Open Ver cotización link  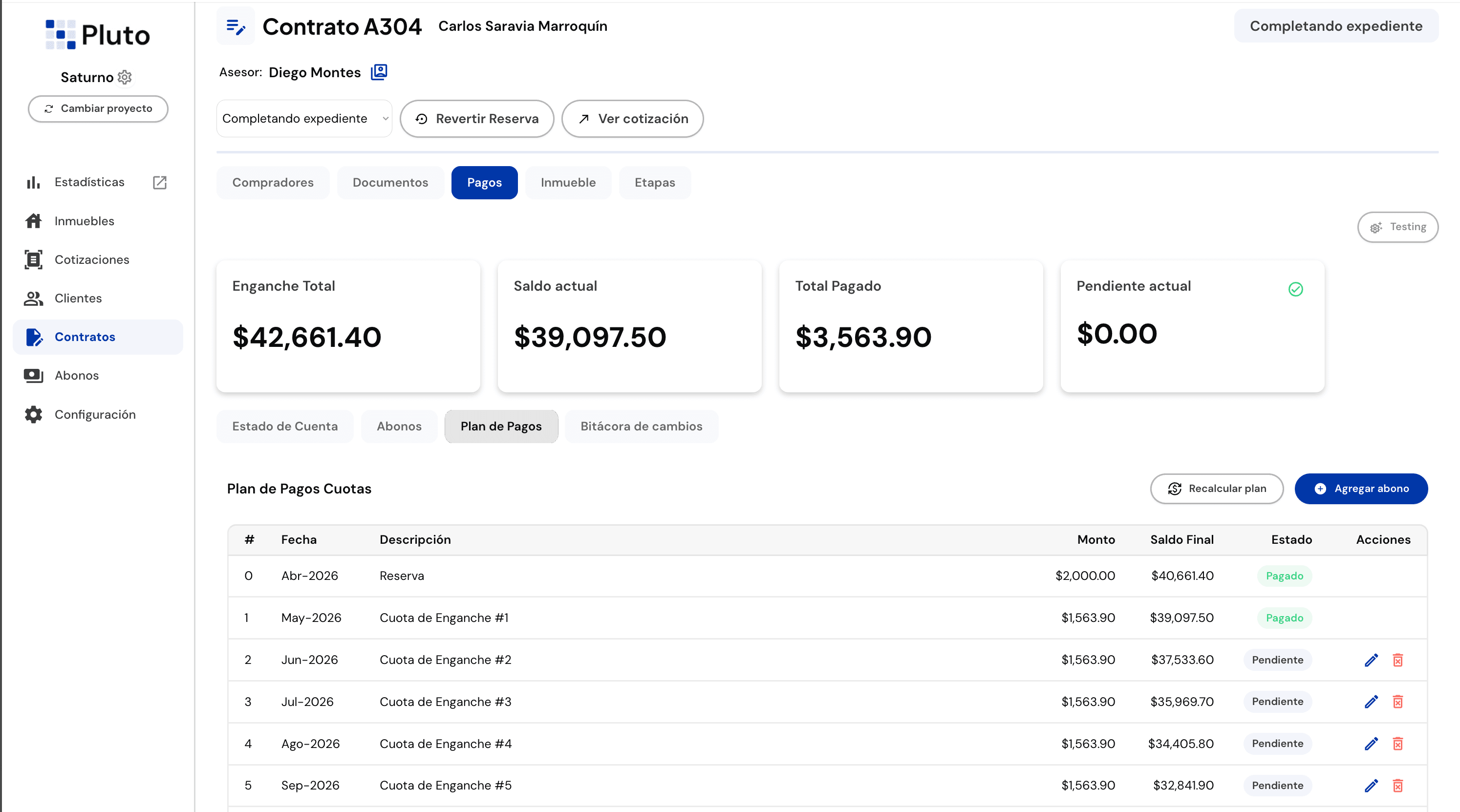[632, 118]
